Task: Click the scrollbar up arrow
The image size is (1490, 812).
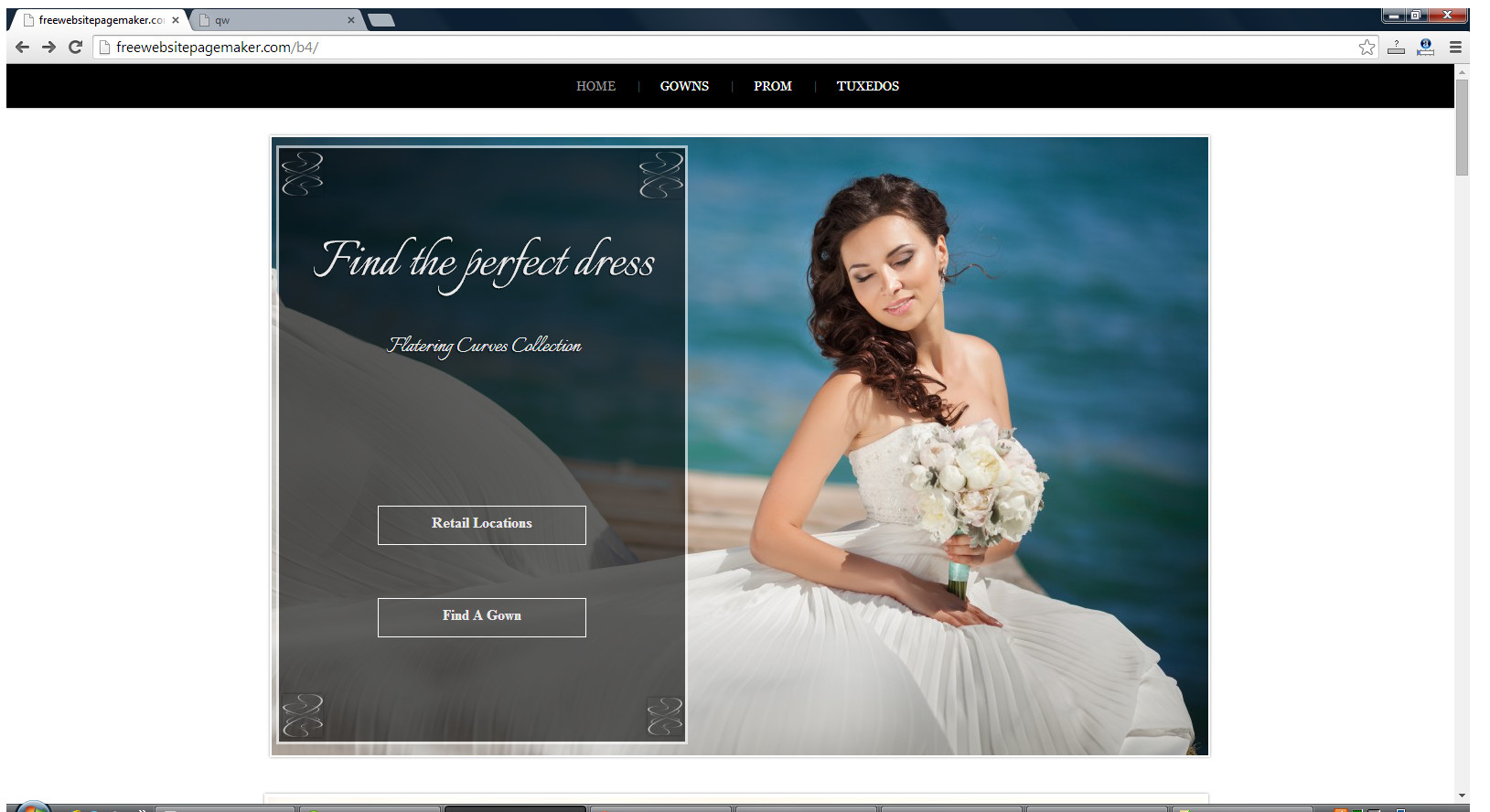Action: point(1462,71)
